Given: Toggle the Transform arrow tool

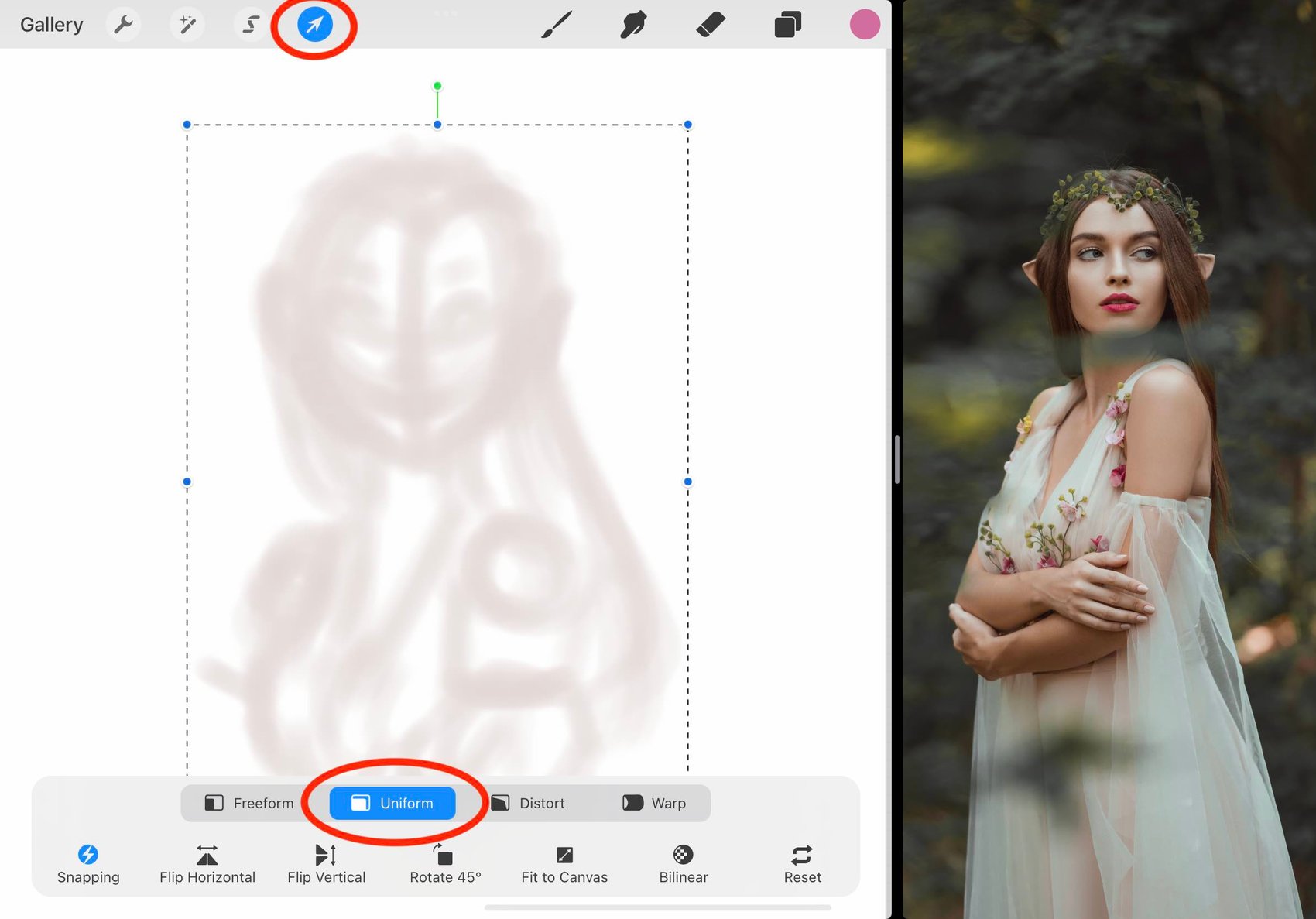Looking at the screenshot, I should click(x=315, y=25).
